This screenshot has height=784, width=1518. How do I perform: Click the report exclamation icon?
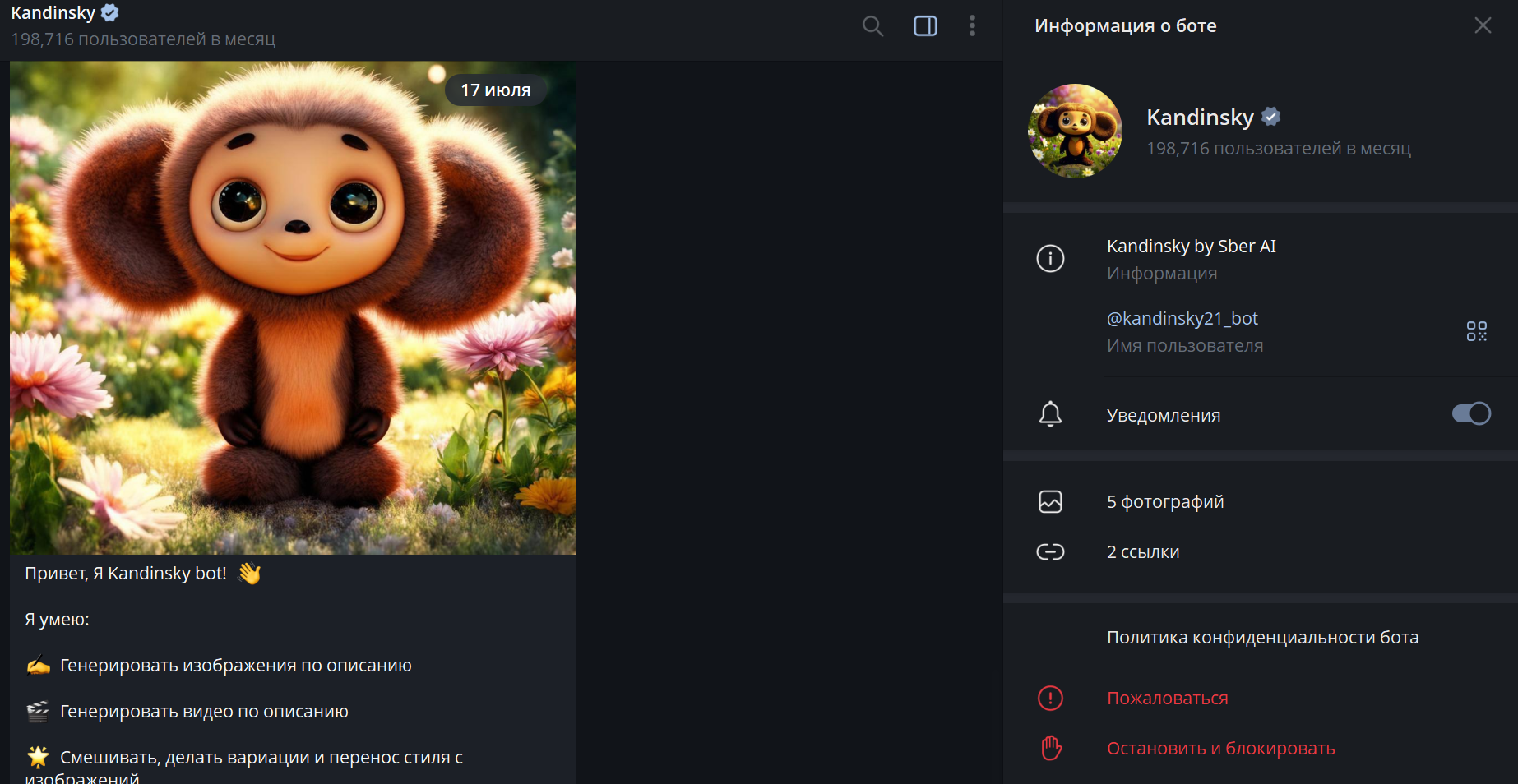pyautogui.click(x=1050, y=698)
